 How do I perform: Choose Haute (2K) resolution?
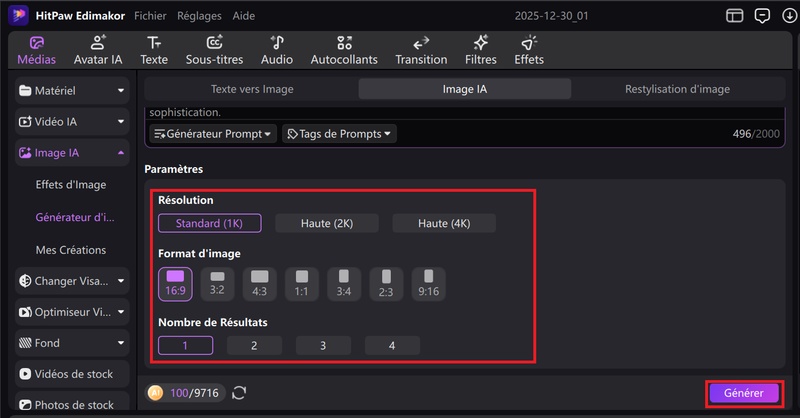327,223
